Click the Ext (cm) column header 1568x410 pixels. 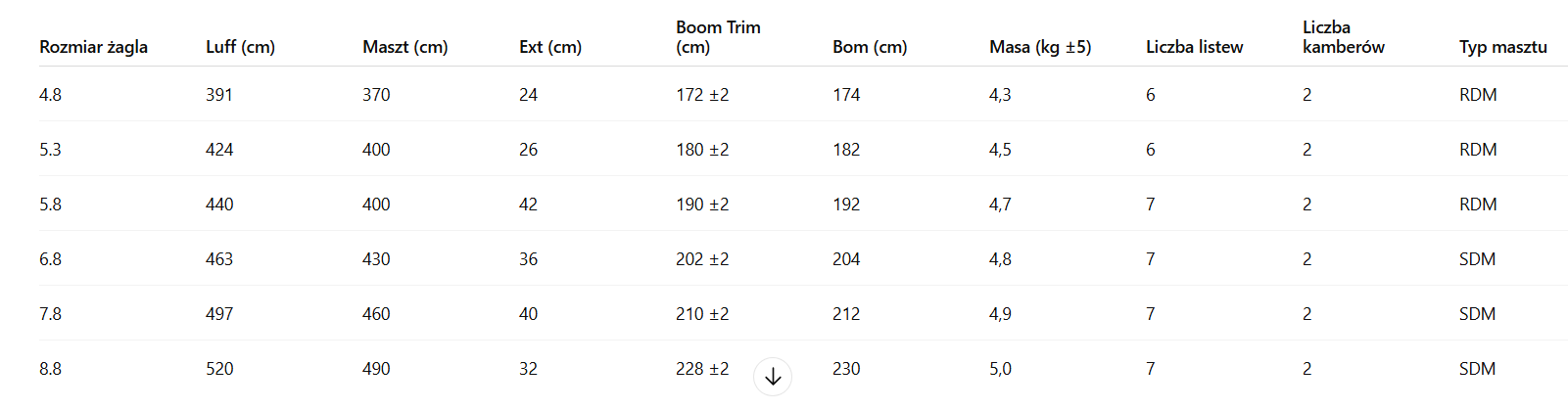pyautogui.click(x=549, y=47)
